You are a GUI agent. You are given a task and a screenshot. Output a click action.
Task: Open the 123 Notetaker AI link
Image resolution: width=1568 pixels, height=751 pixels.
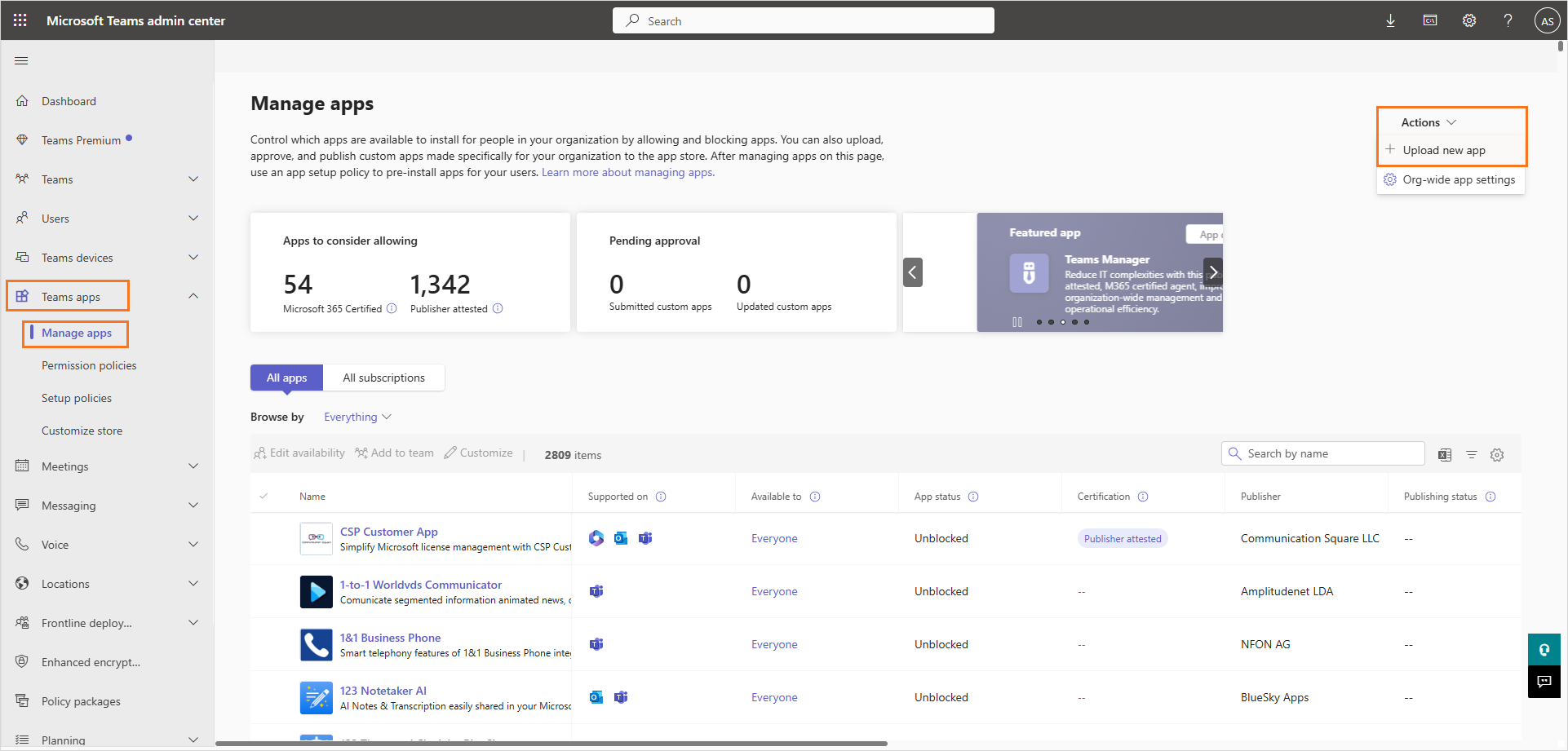pos(383,691)
